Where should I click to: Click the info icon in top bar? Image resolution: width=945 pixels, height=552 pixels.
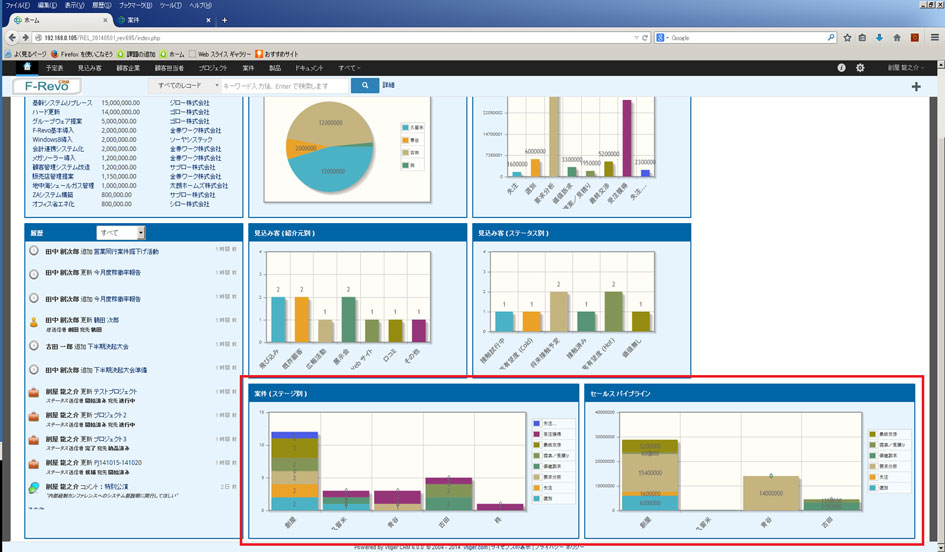pos(841,67)
